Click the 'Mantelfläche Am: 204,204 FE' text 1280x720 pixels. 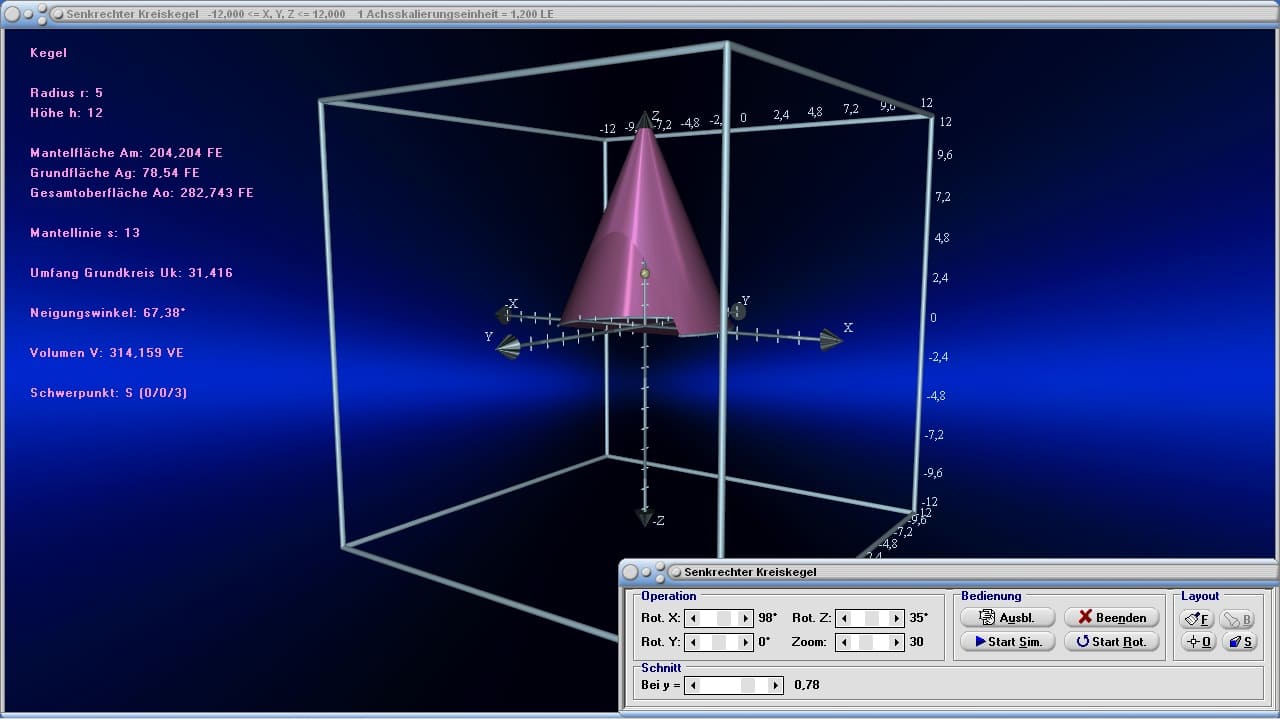pos(126,153)
